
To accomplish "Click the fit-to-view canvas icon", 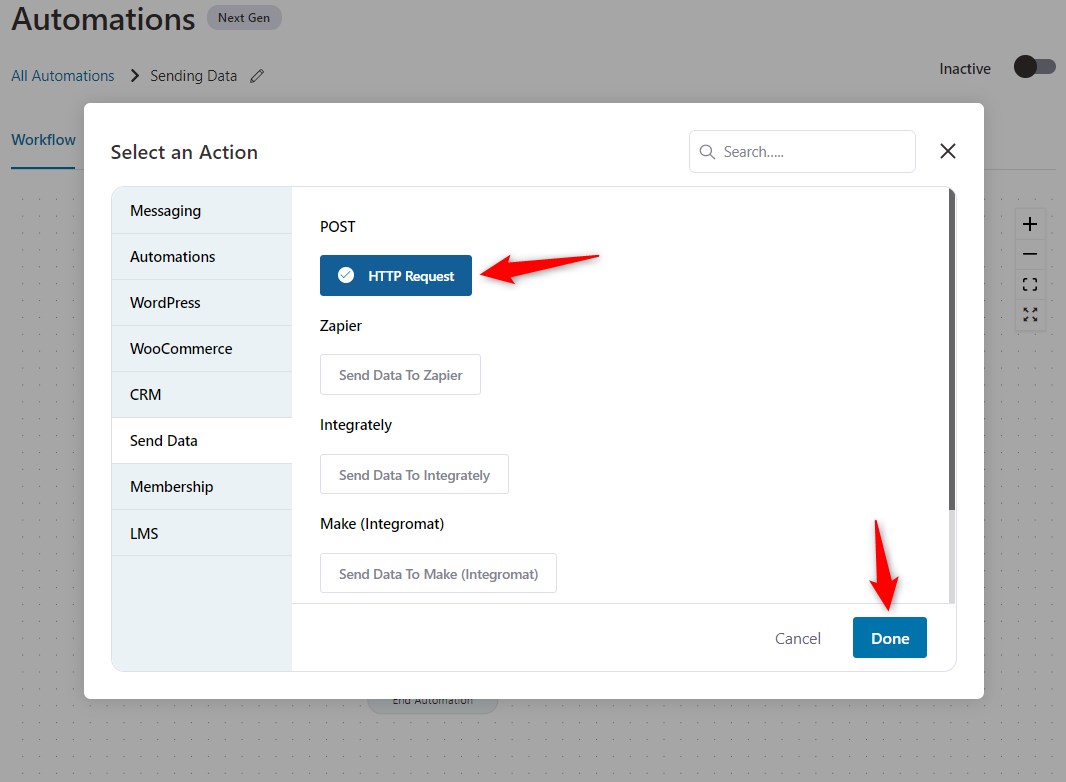I will (1030, 285).
